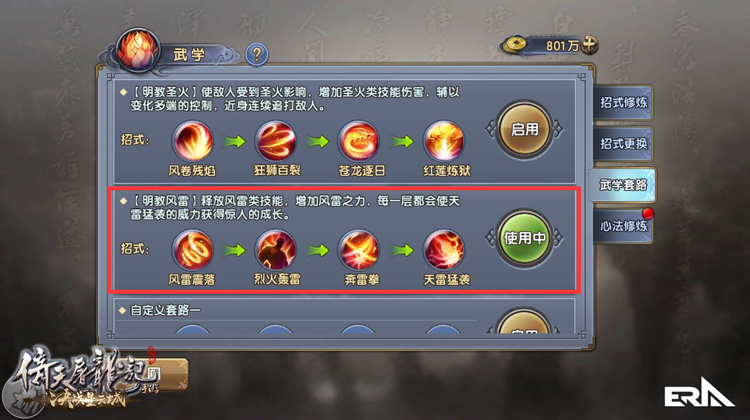Select the 烈火轰雷 skill icon

(276, 250)
